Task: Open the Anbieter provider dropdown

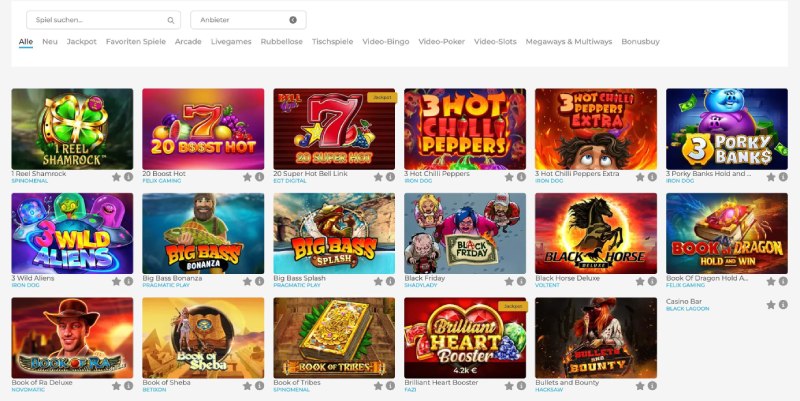Action: click(248, 20)
